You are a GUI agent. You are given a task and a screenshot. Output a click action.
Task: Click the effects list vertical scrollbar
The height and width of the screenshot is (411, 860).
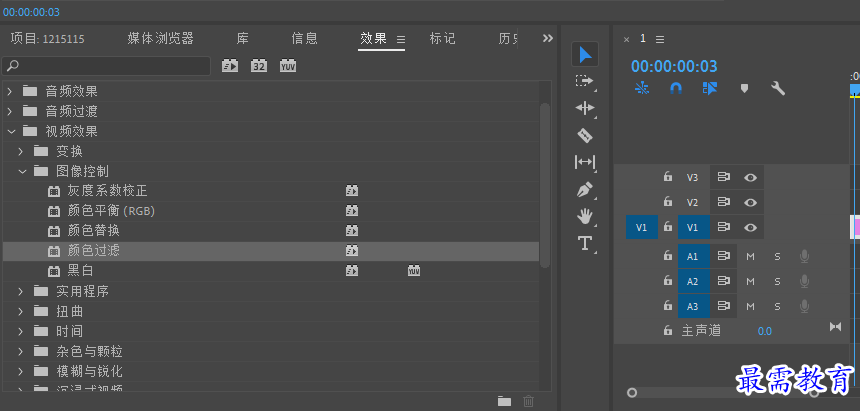545,185
